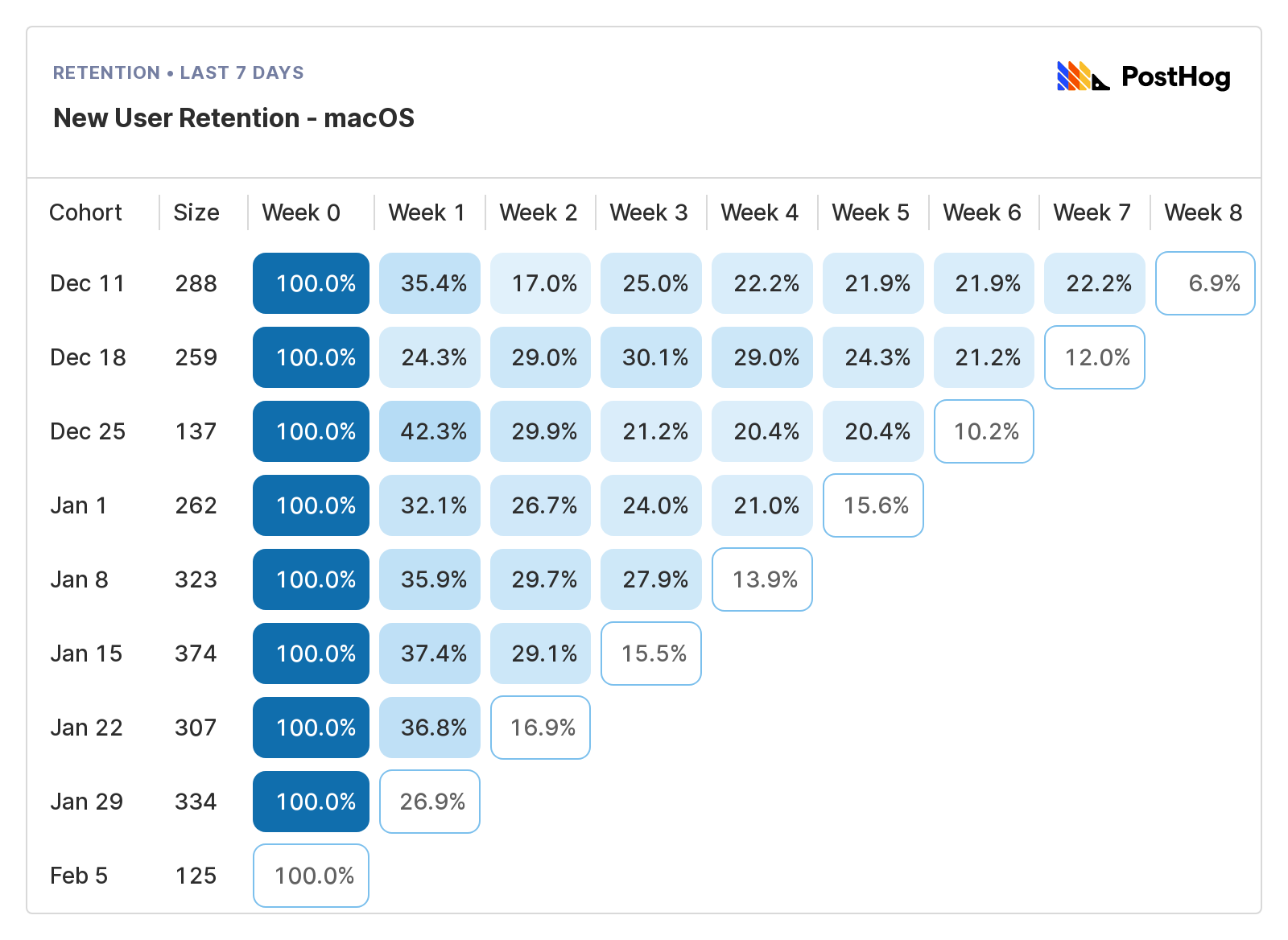The image size is (1288, 940).
Task: Click the Week 0 column header
Action: 301,212
